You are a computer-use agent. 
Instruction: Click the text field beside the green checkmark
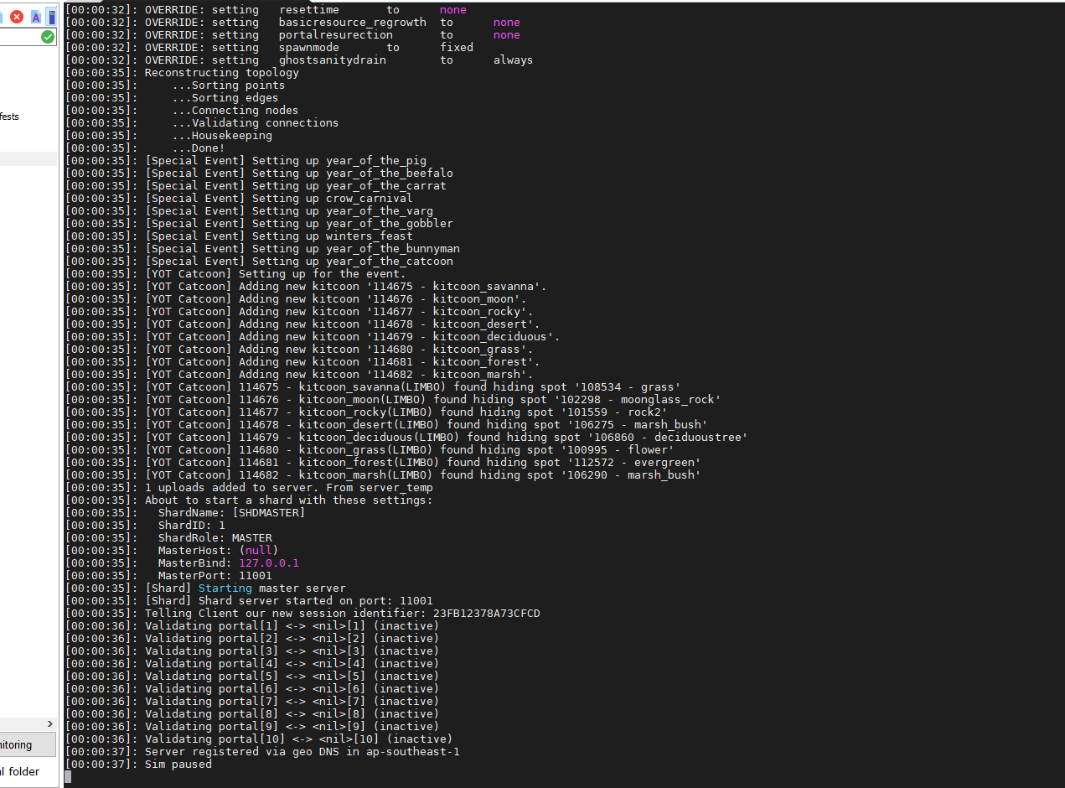point(18,37)
